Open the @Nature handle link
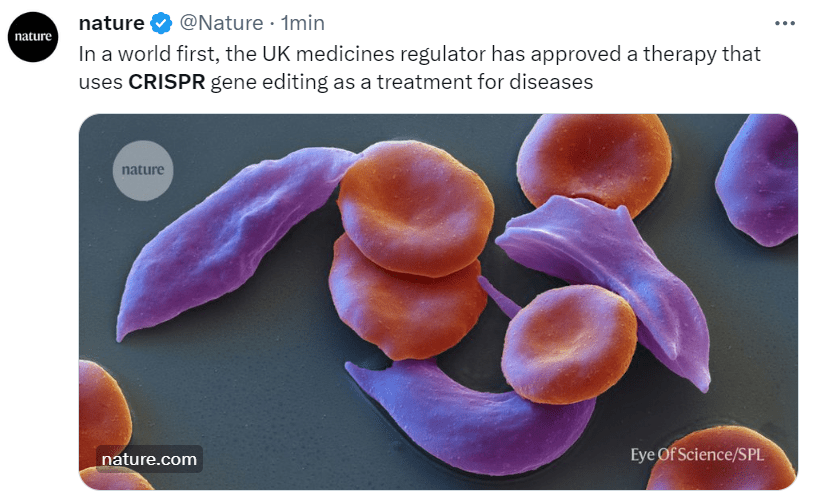 [221, 23]
